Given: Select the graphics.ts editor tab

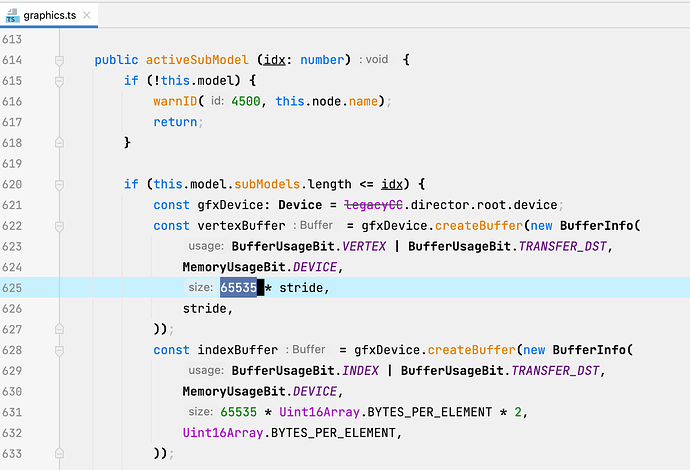Looking at the screenshot, I should click(49, 15).
